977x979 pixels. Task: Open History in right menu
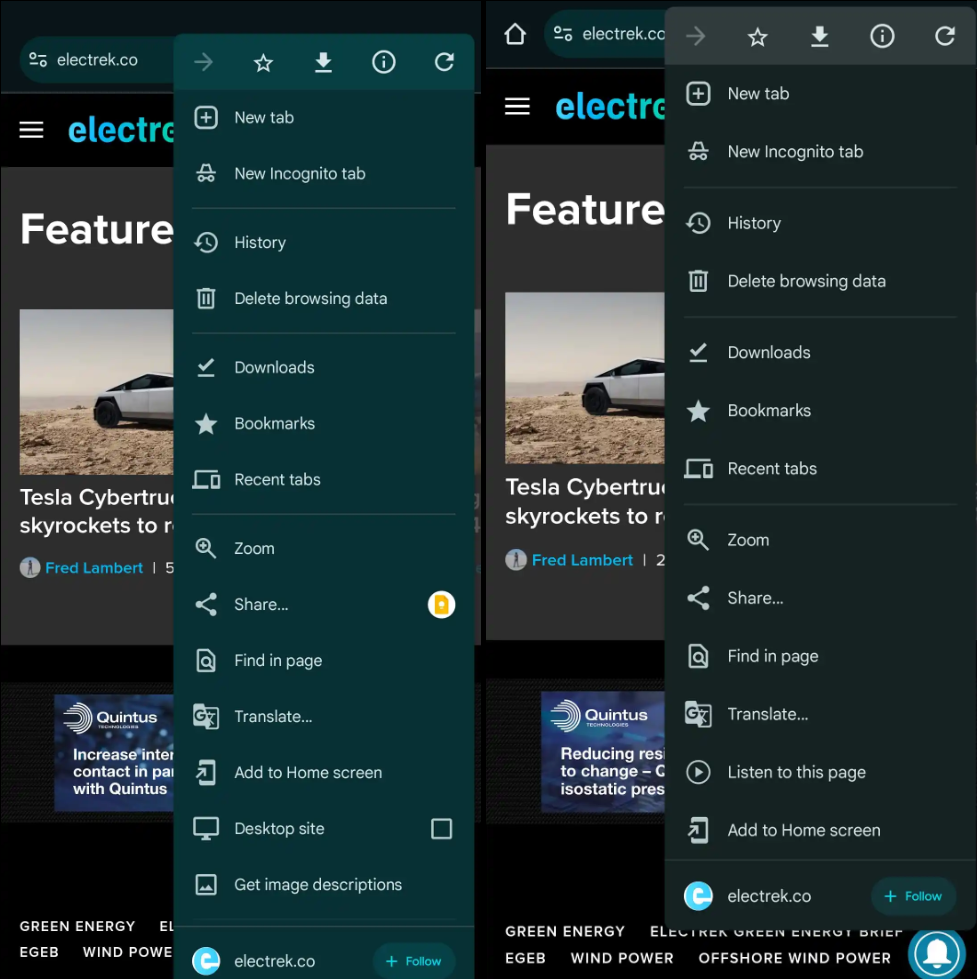[820, 223]
